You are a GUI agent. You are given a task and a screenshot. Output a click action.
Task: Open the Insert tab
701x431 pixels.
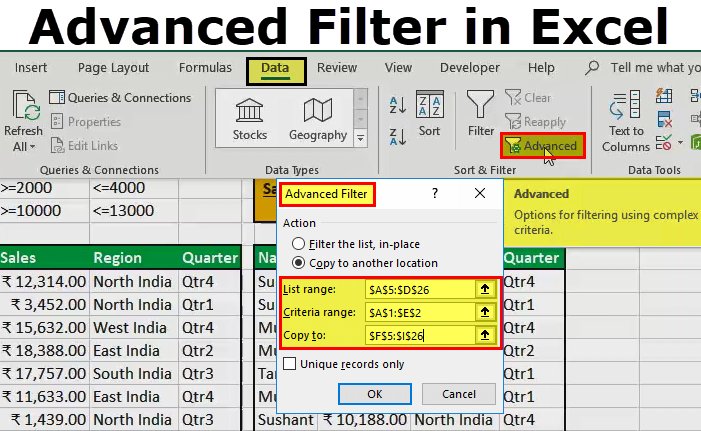coord(31,68)
